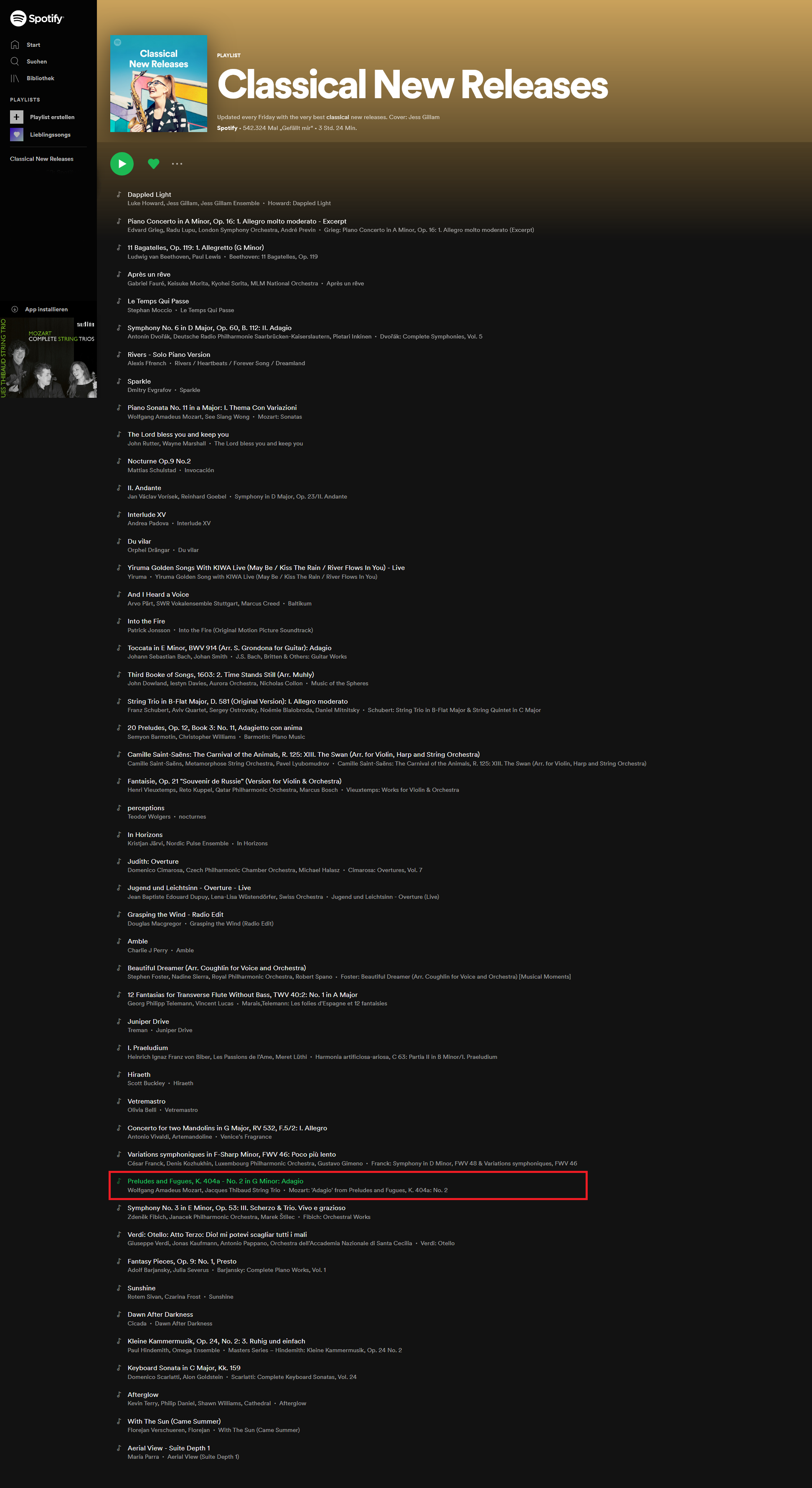
Task: Select the highlighted Preludes and Fugues K. 404a track
Action: pos(348,1185)
